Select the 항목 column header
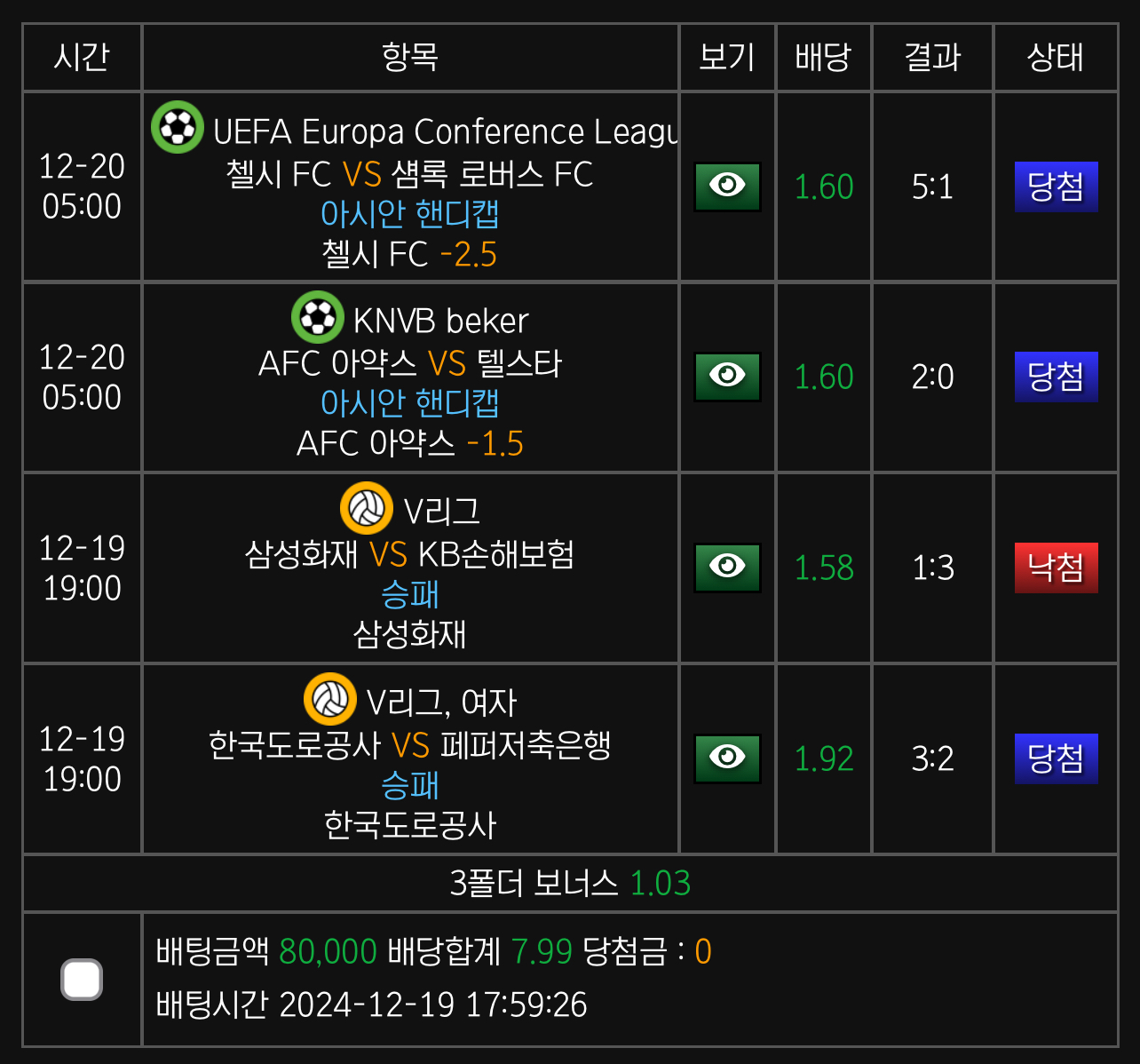This screenshot has width=1140, height=1064. click(410, 58)
